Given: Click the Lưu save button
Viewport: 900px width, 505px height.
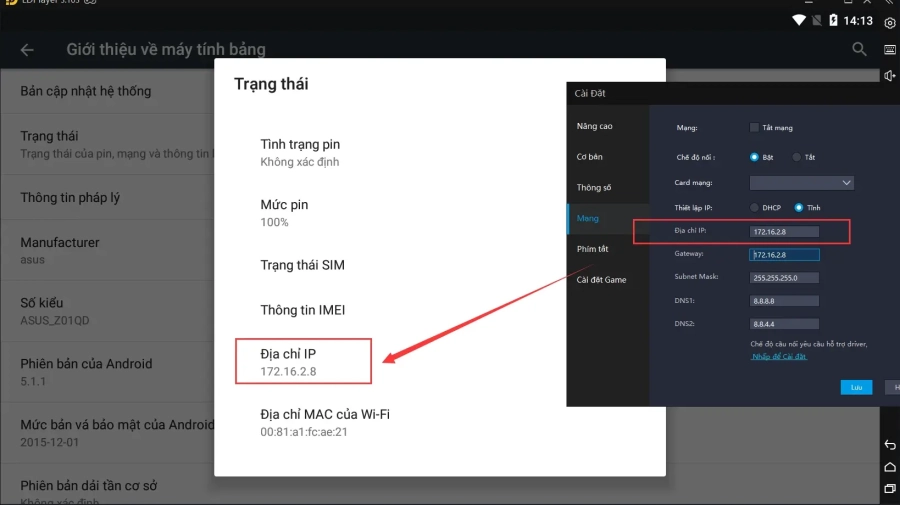Looking at the screenshot, I should coord(856,387).
